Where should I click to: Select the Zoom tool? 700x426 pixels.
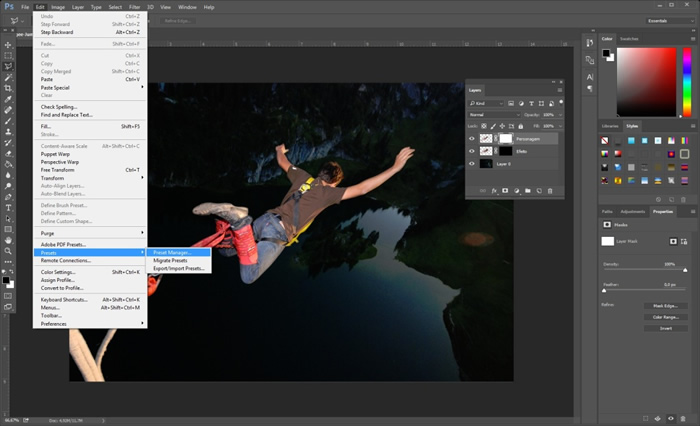click(8, 251)
